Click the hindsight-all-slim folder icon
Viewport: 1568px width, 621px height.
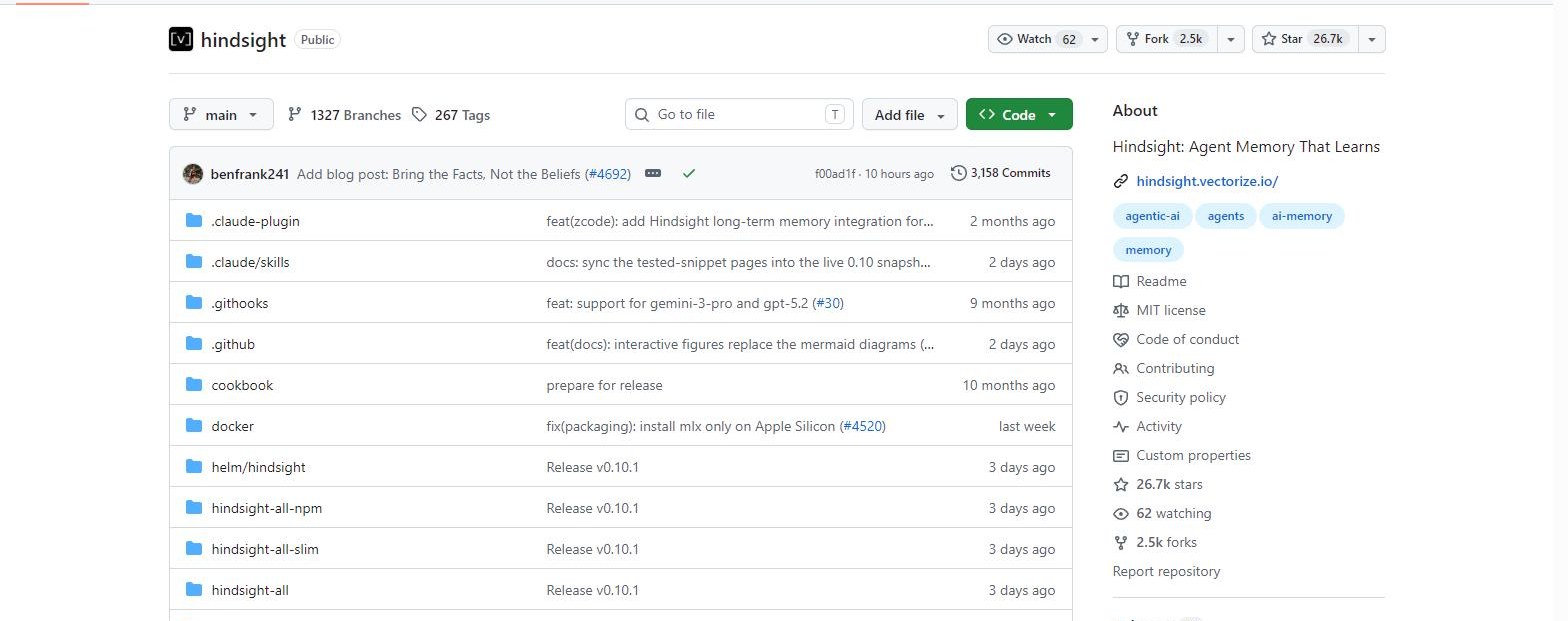click(x=194, y=549)
